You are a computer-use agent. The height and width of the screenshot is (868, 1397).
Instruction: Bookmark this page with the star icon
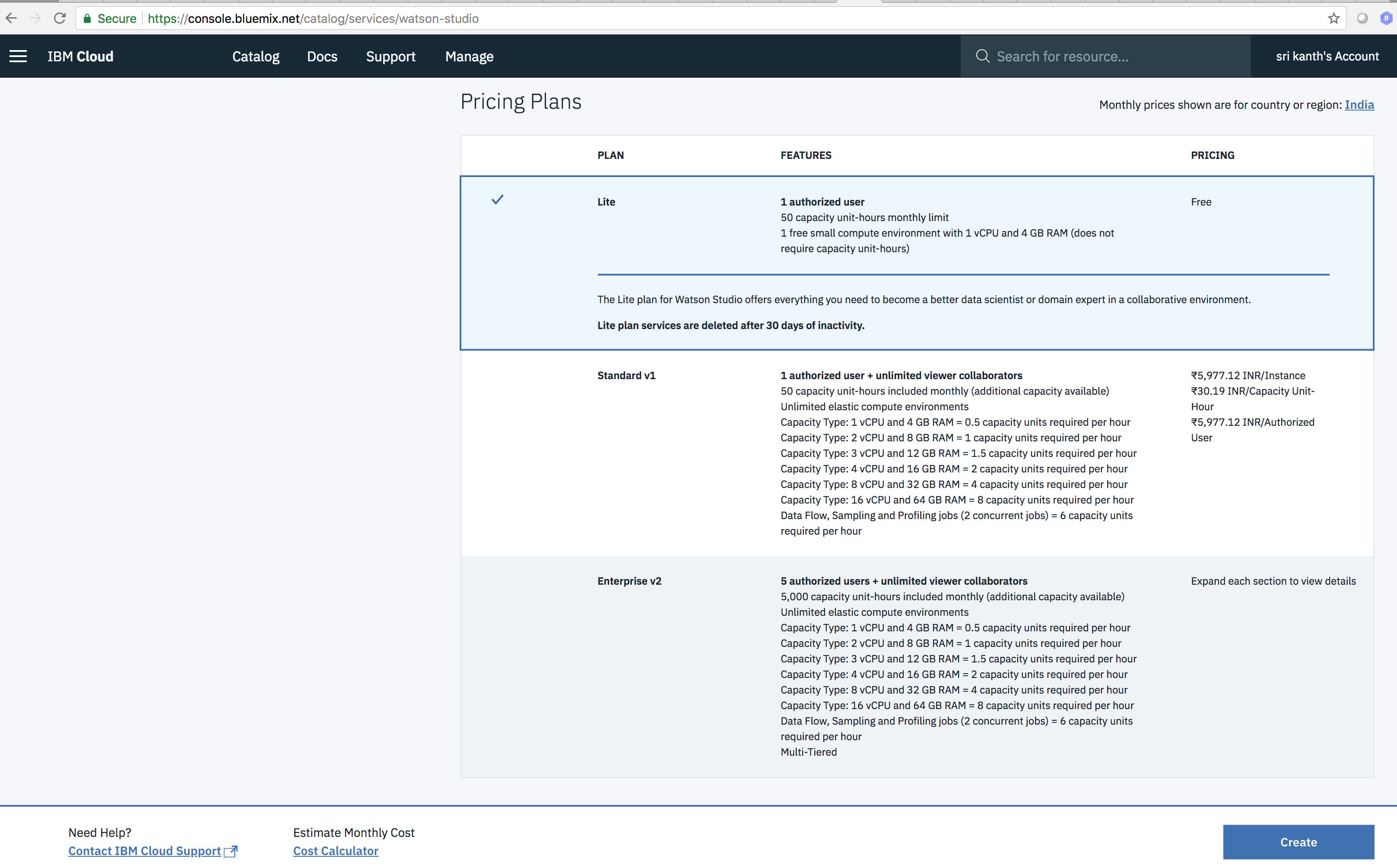pyautogui.click(x=1334, y=19)
